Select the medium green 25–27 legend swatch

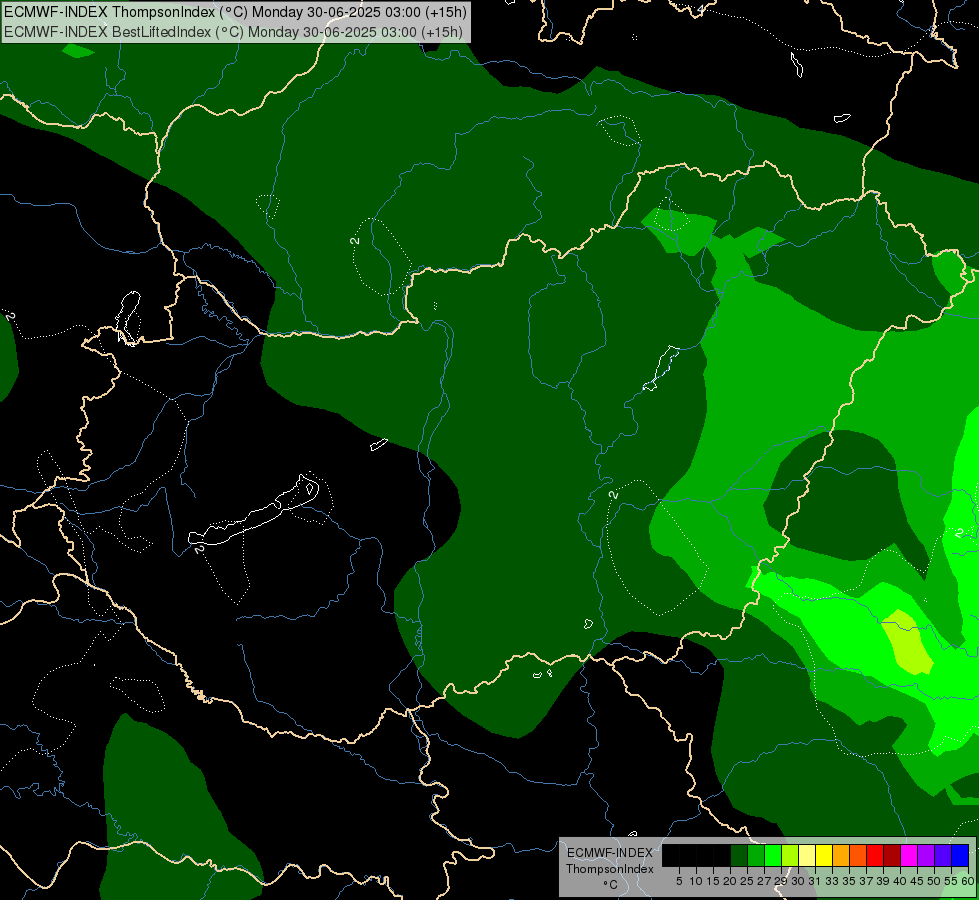point(756,855)
